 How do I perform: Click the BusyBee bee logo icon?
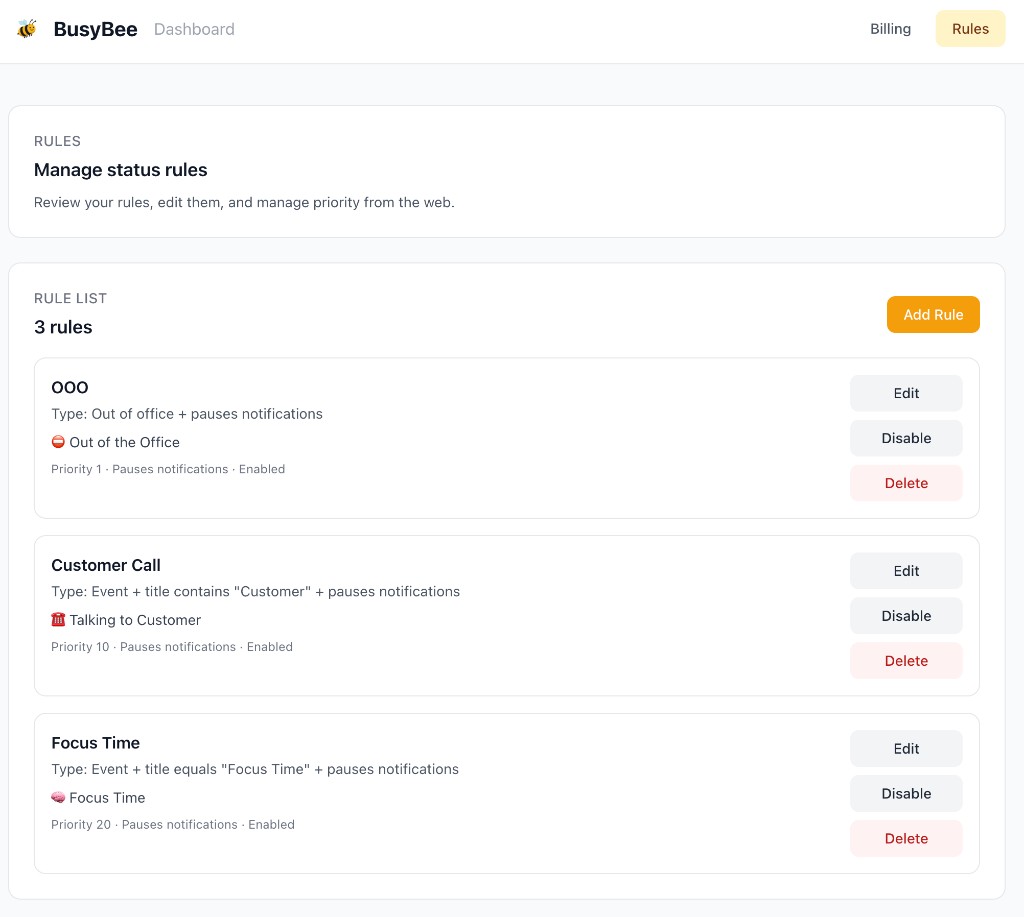[27, 29]
